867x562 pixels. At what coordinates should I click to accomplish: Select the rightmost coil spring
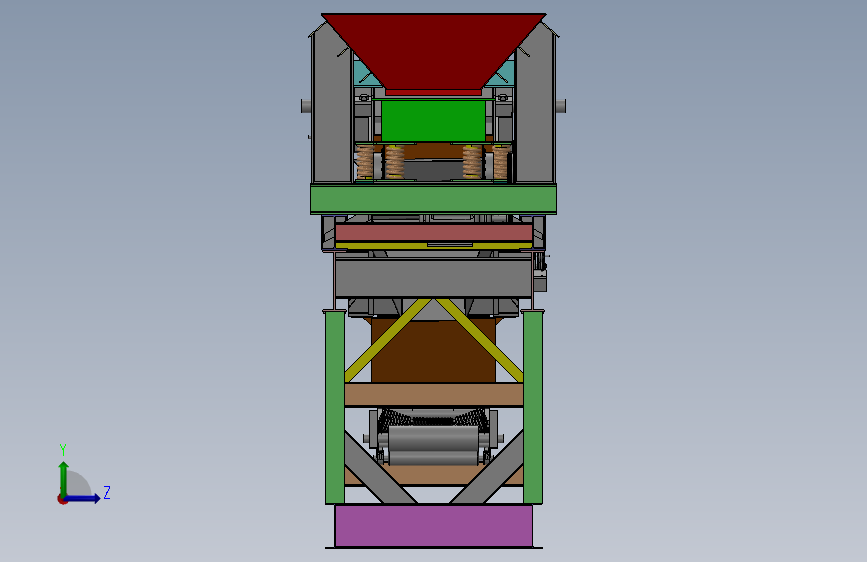click(x=501, y=163)
